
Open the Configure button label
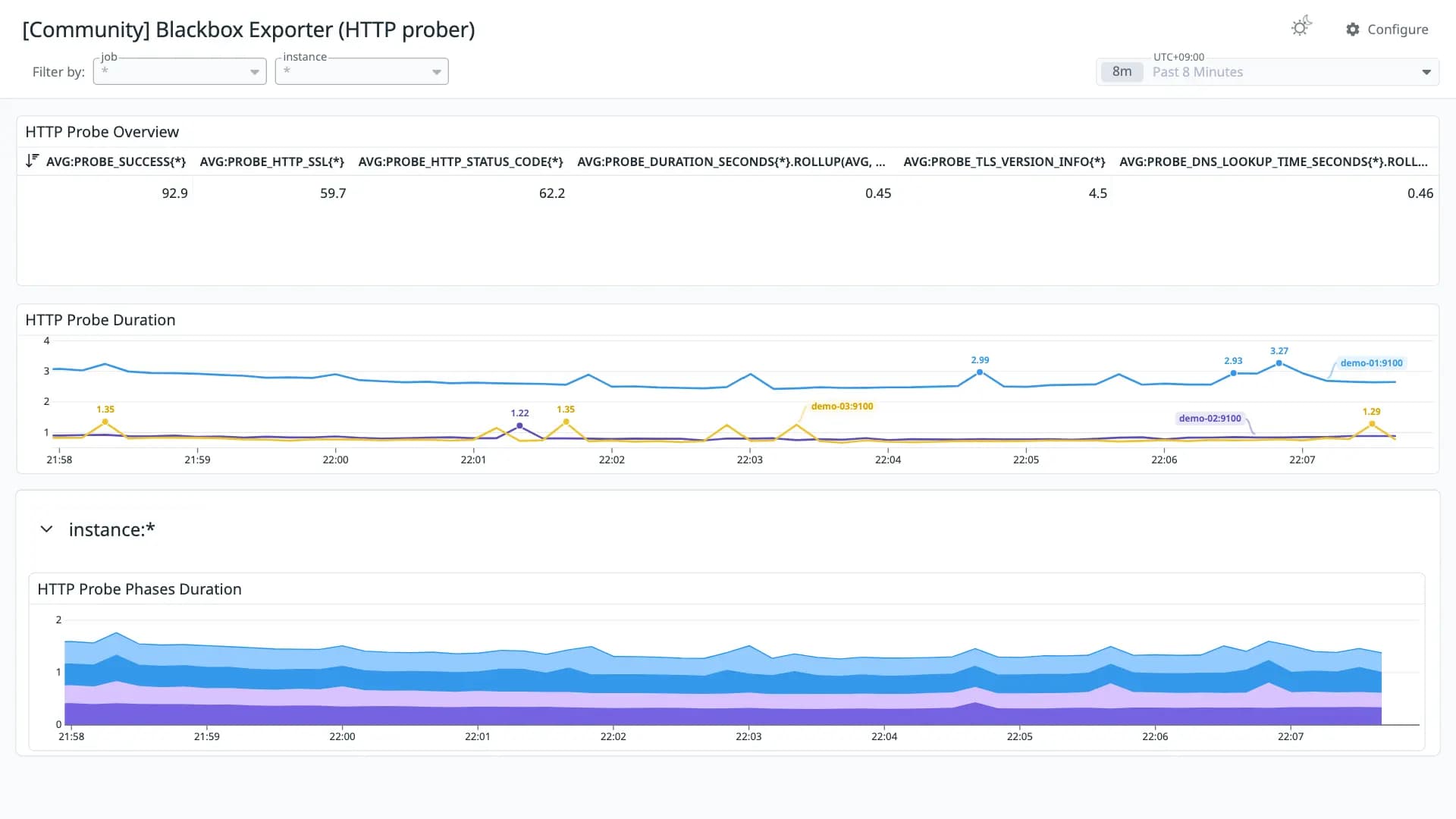1398,30
